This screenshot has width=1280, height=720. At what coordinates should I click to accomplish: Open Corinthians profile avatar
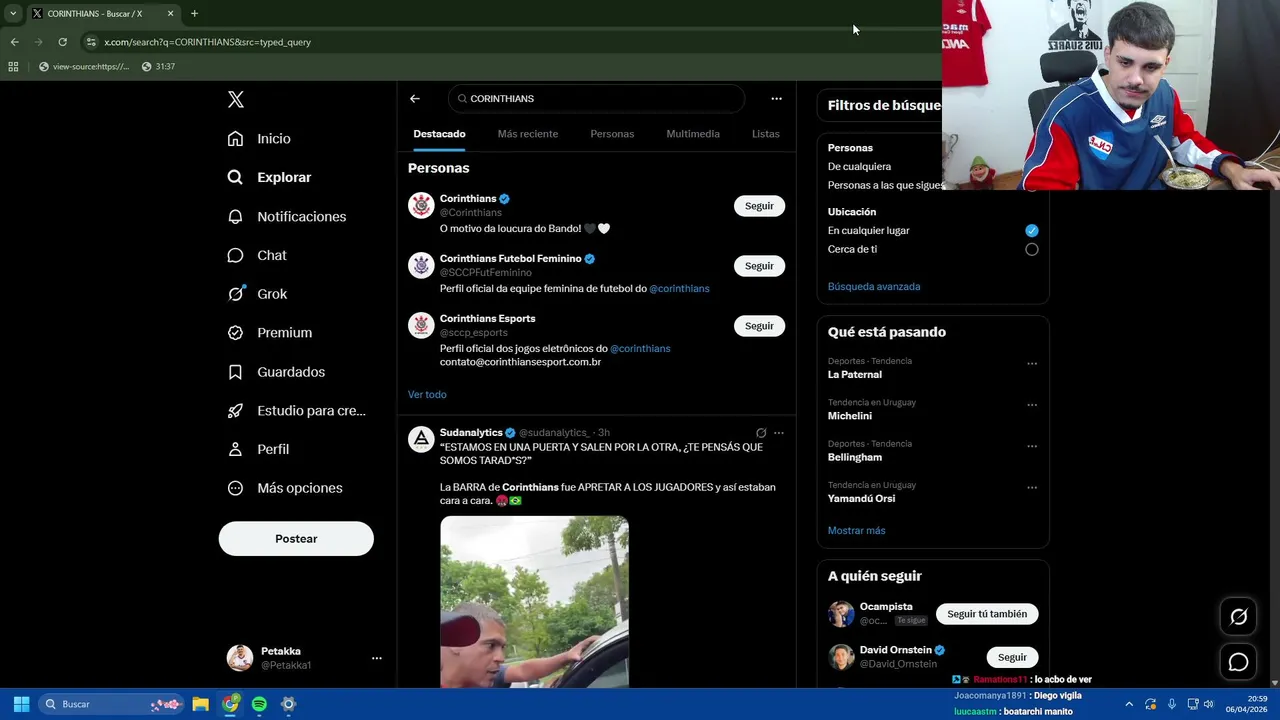[x=421, y=205]
